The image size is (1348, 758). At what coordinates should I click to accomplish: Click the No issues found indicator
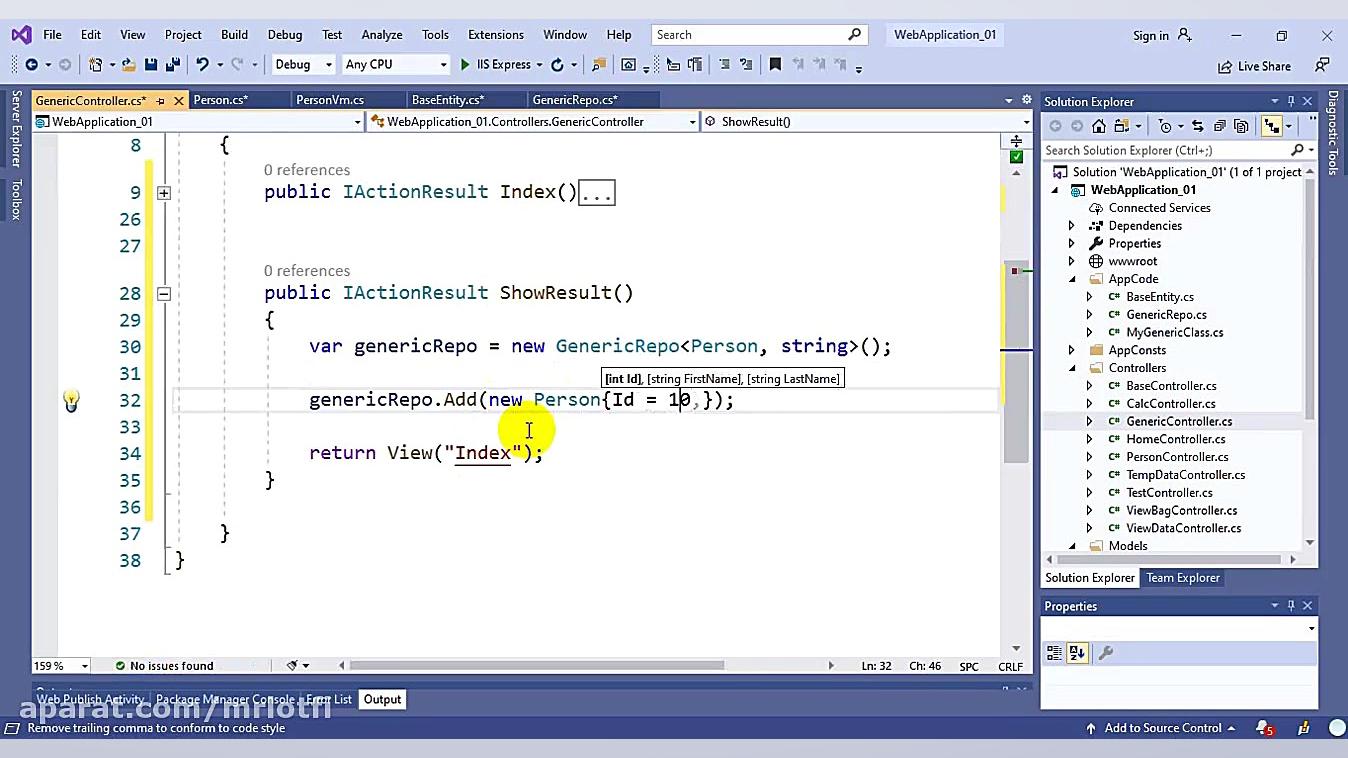pos(164,666)
